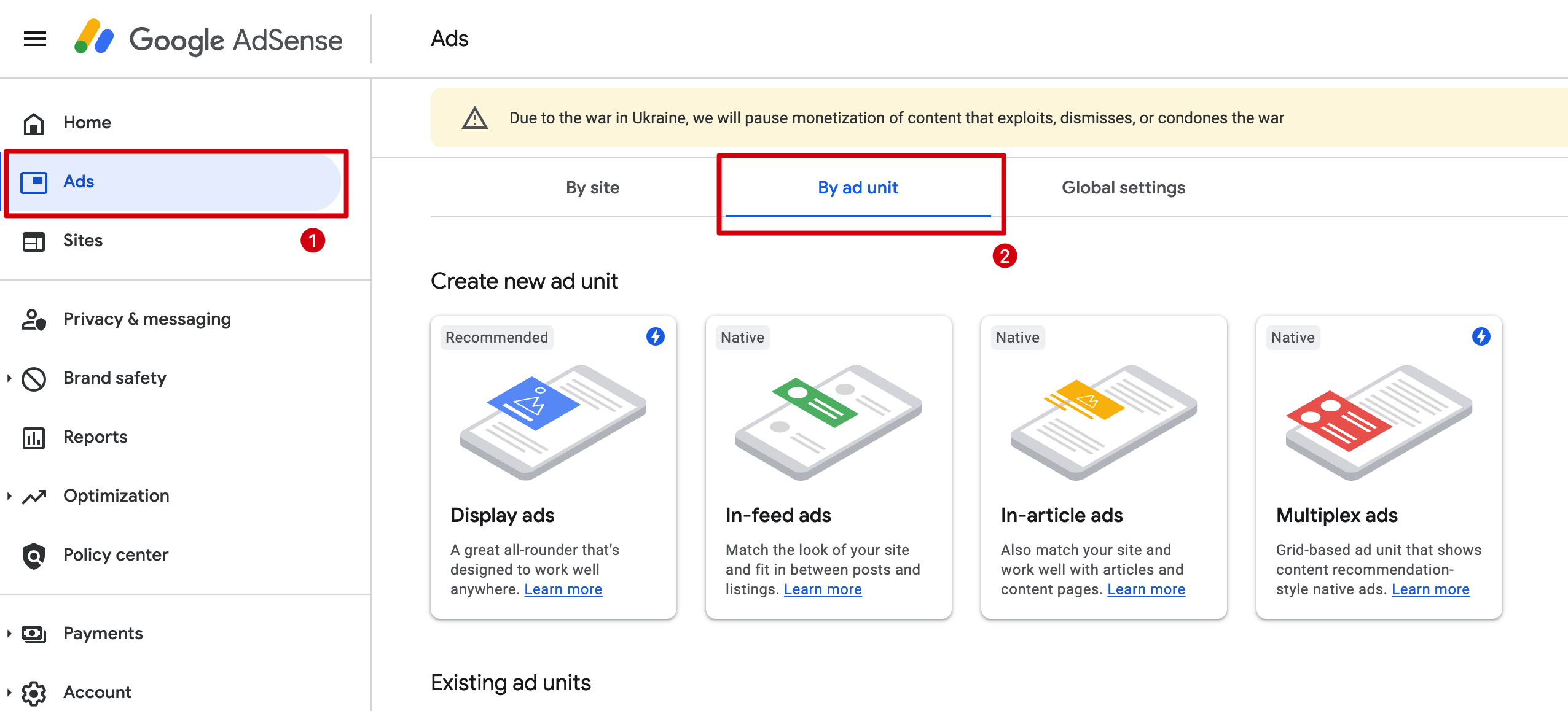
Task: Click the Home house icon
Action: (x=34, y=123)
